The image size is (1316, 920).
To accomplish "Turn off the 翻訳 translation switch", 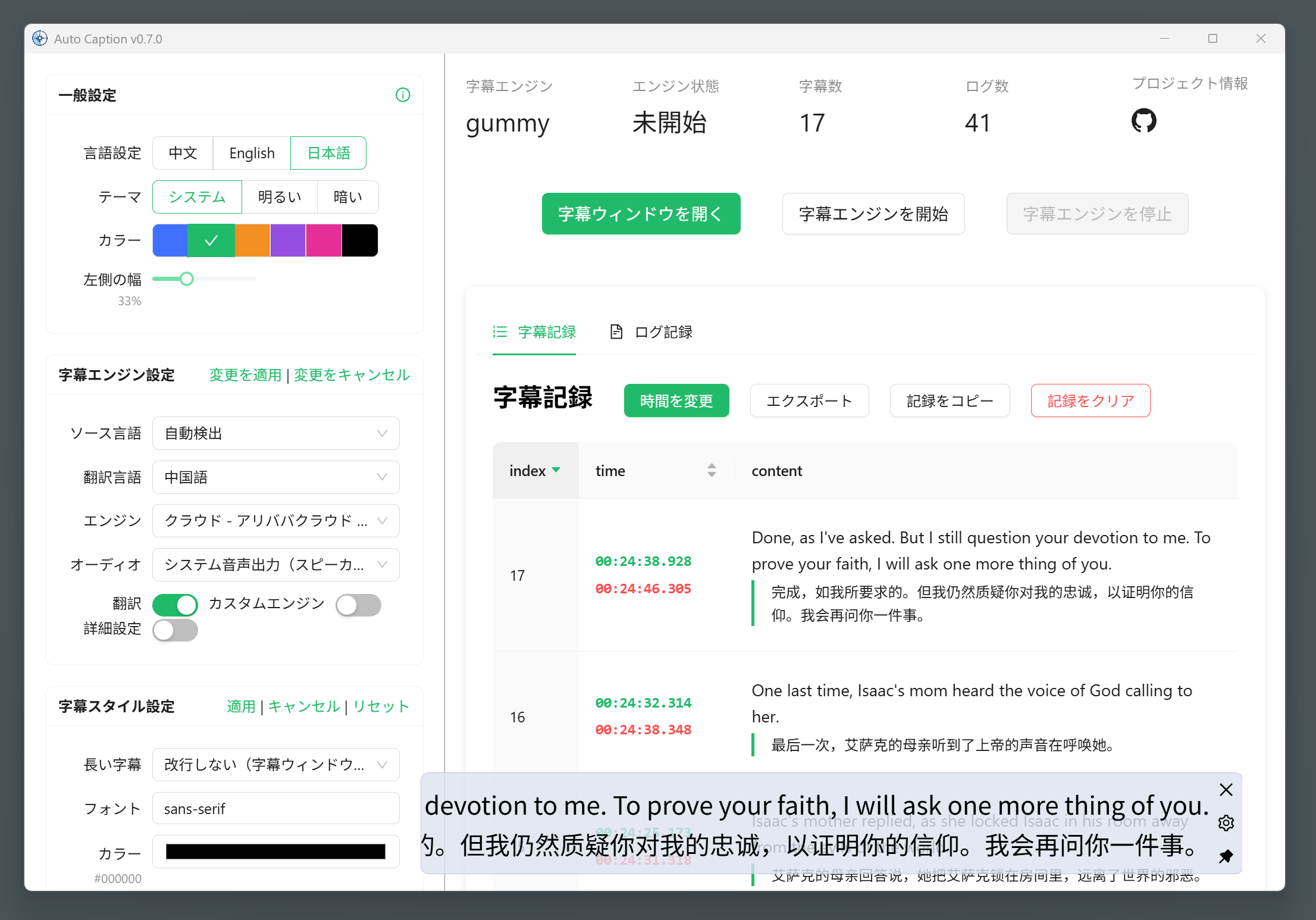I will click(175, 605).
